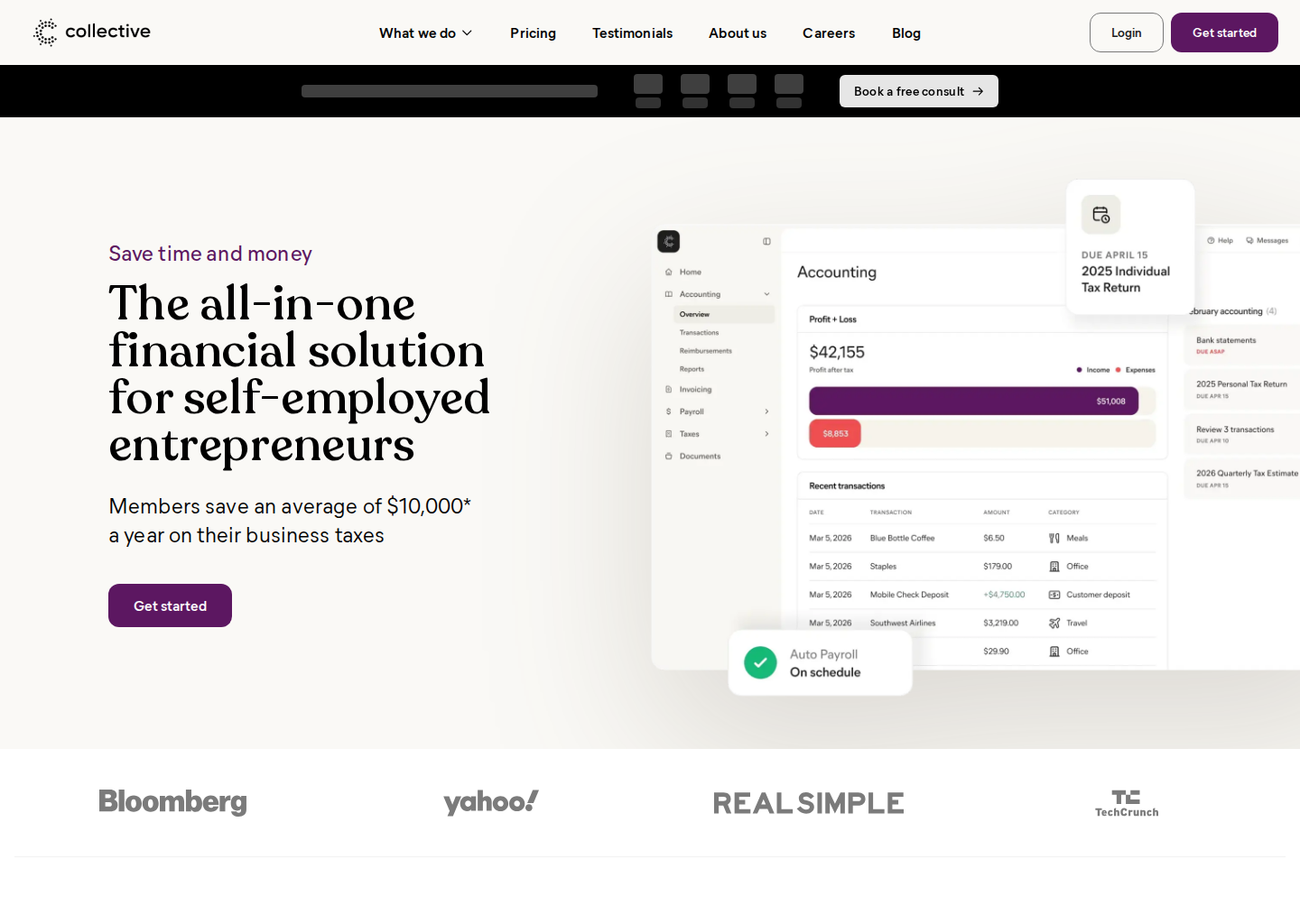Expand the Payroll sidebar chevron

(766, 411)
